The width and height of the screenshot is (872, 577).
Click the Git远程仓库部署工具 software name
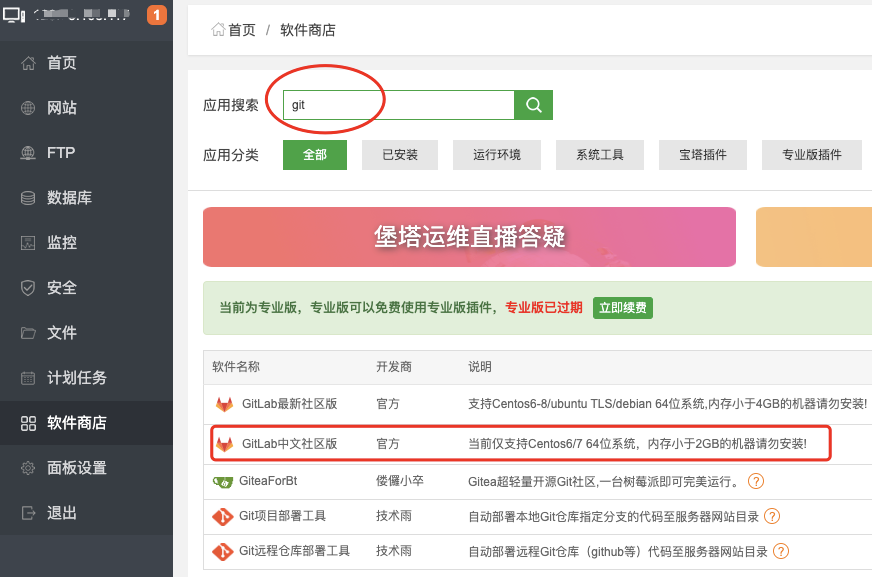point(294,551)
